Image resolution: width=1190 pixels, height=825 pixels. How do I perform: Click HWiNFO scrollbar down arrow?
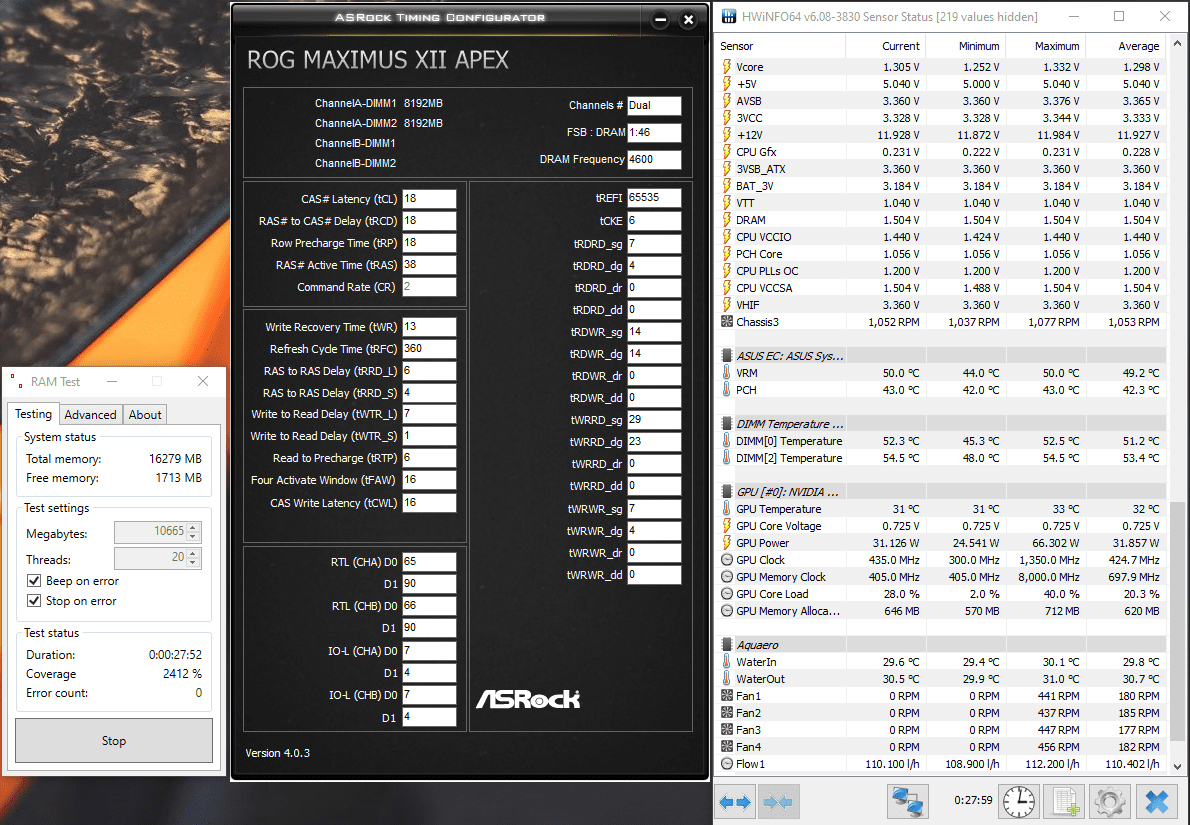(x=1177, y=766)
